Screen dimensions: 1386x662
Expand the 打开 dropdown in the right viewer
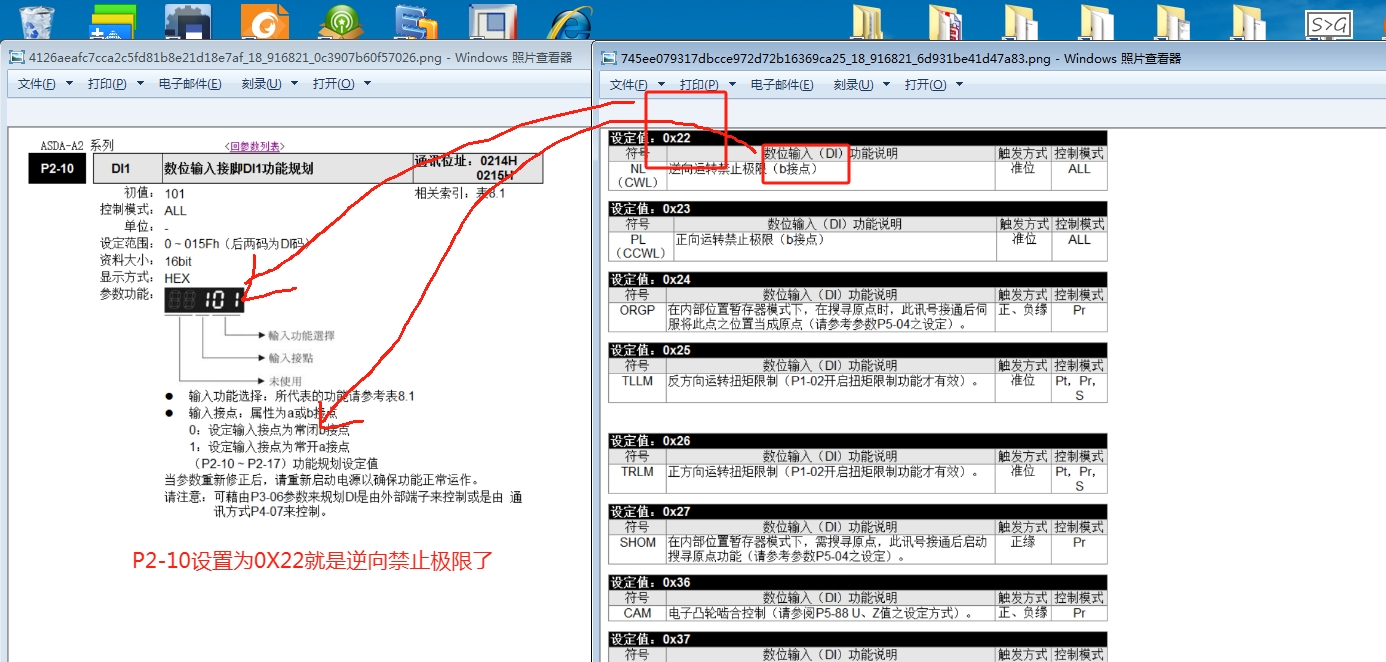pyautogui.click(x=959, y=85)
